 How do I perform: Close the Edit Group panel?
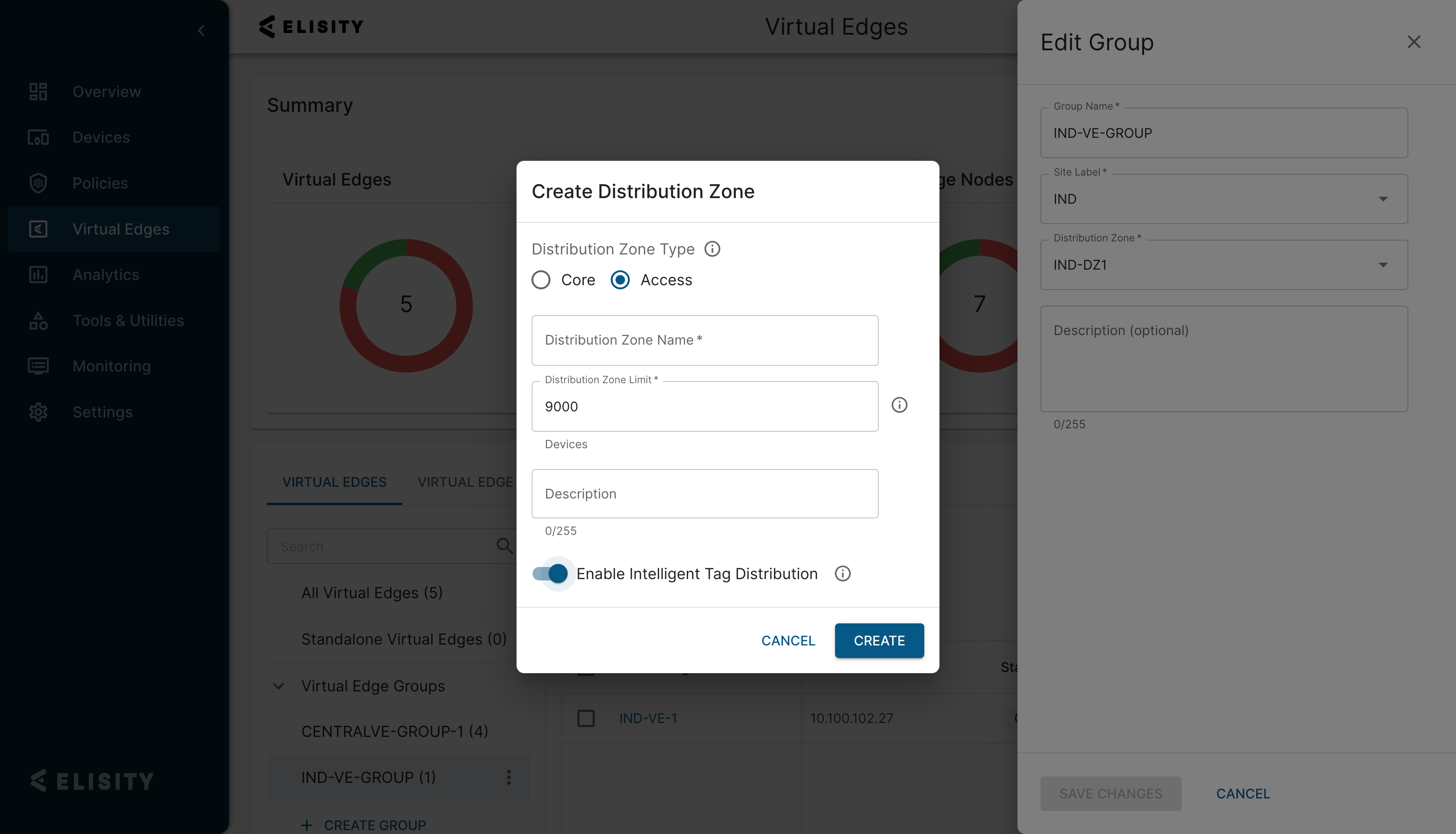click(x=1414, y=42)
